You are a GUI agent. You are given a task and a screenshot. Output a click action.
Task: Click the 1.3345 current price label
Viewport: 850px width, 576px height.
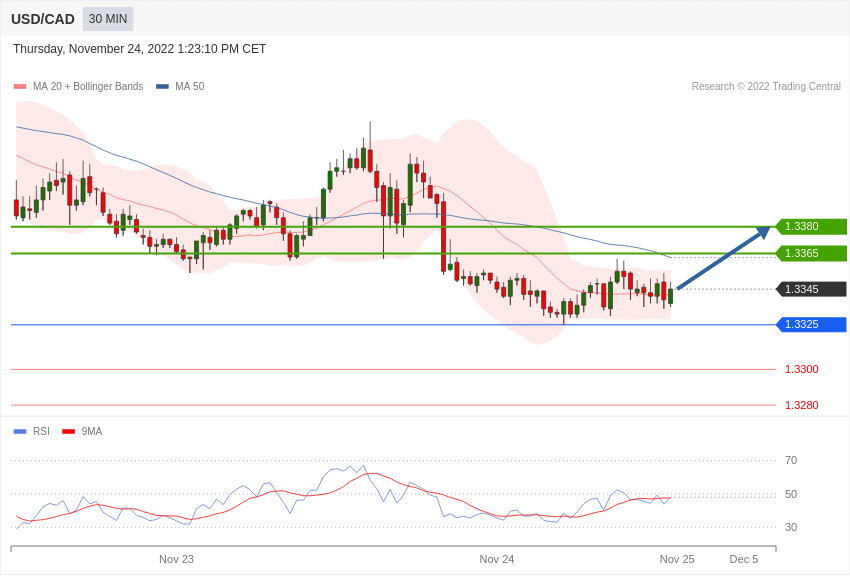pos(812,289)
